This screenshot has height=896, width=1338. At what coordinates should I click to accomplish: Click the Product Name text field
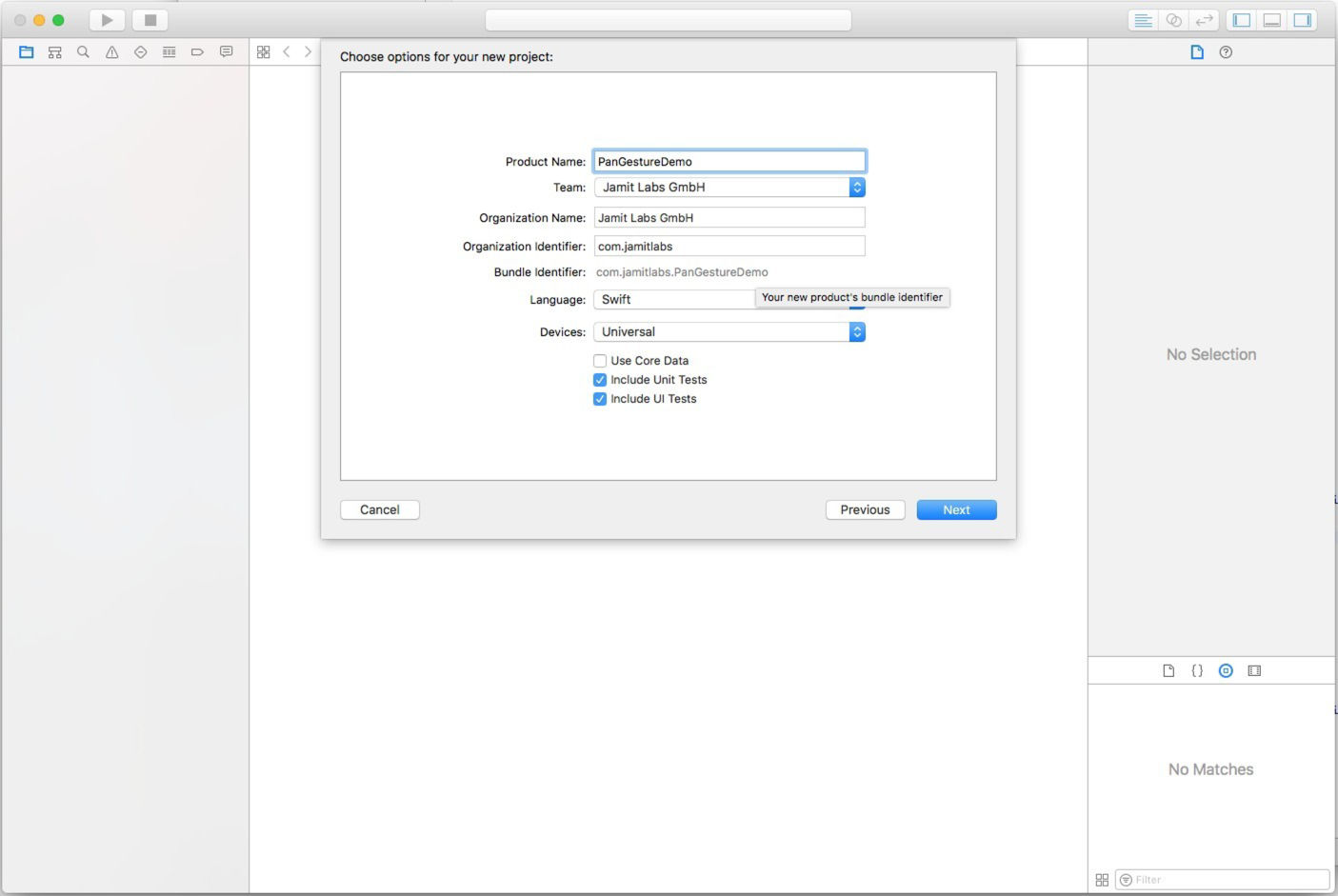click(x=729, y=161)
